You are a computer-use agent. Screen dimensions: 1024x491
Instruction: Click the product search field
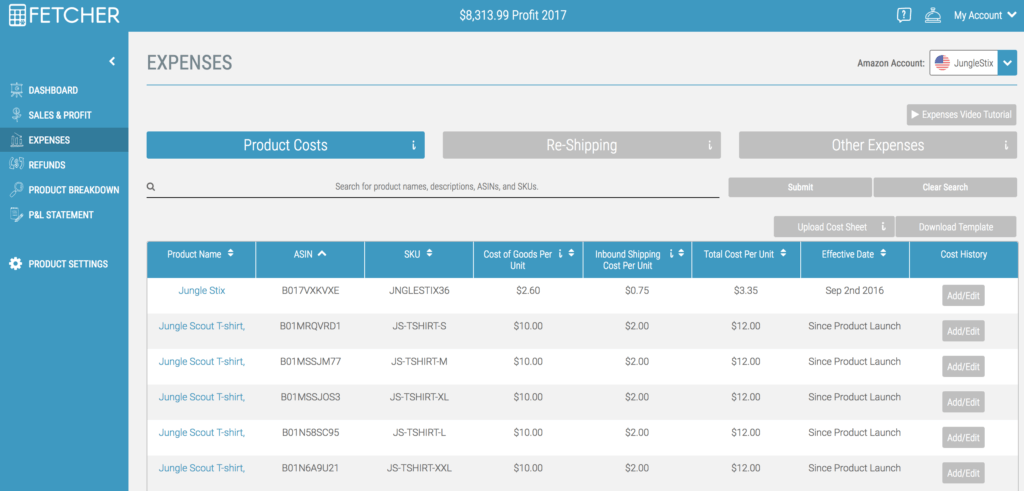[x=432, y=187]
